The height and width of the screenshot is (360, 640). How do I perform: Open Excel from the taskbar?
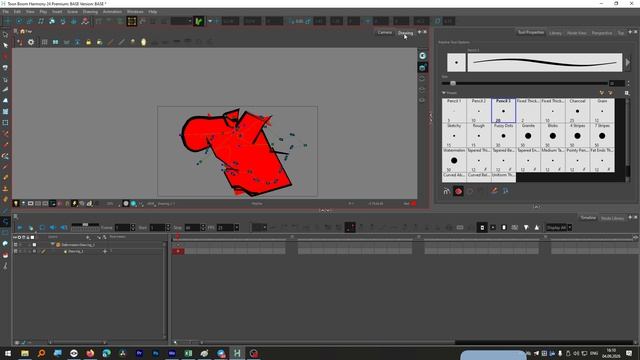(188, 353)
